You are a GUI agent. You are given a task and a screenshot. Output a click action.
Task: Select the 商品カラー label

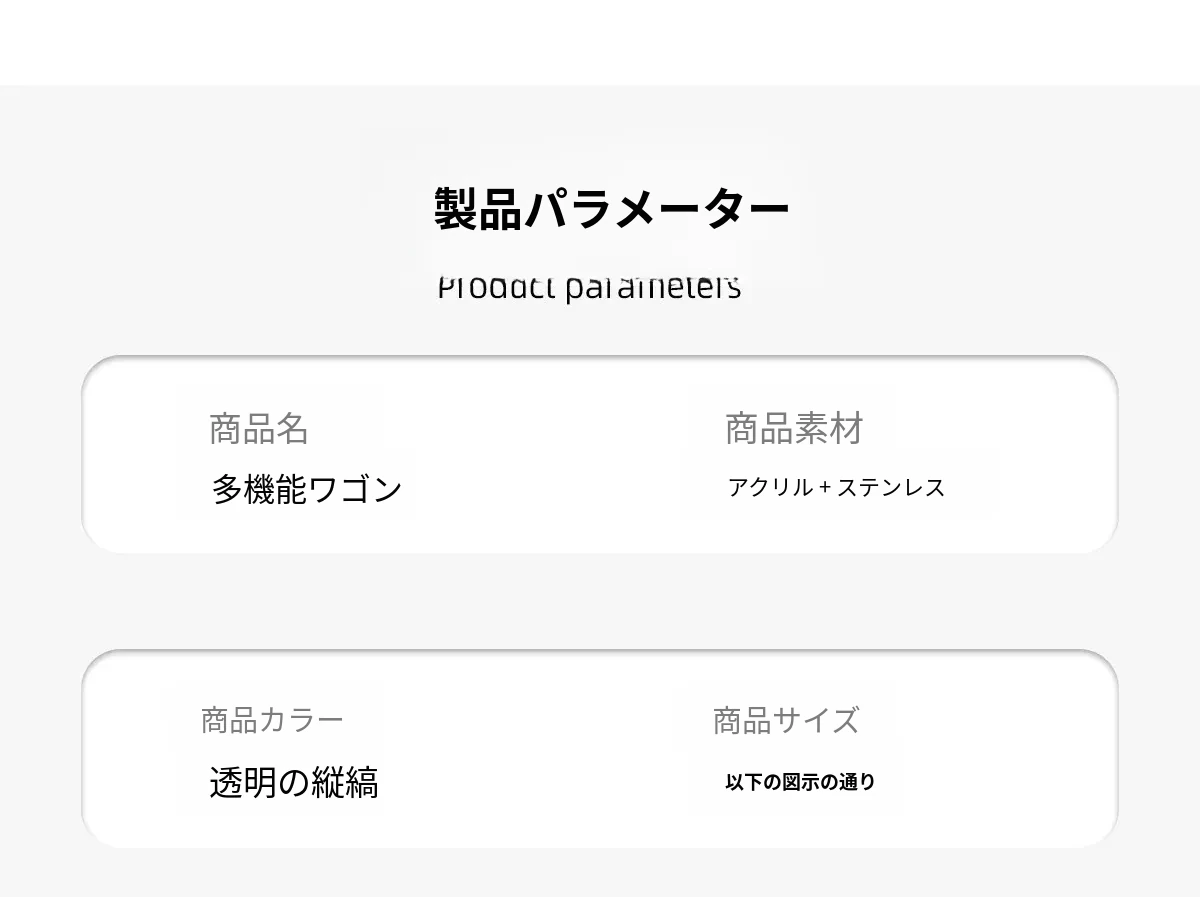(272, 720)
